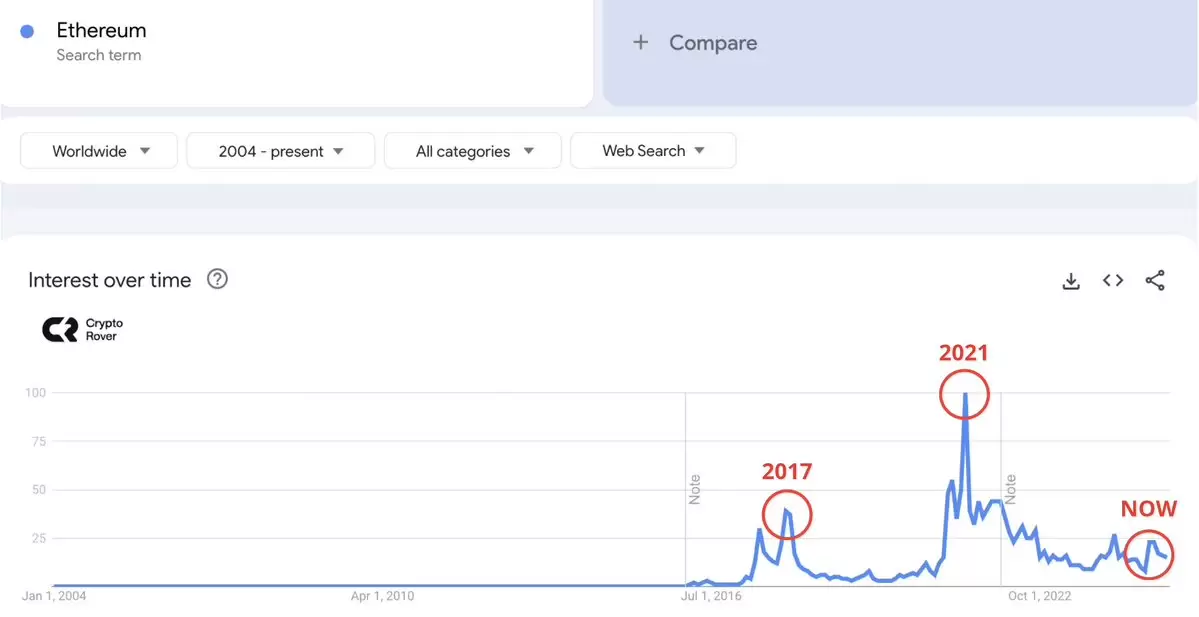The width and height of the screenshot is (1199, 617).
Task: Click the Interest over time heading
Action: click(x=109, y=280)
